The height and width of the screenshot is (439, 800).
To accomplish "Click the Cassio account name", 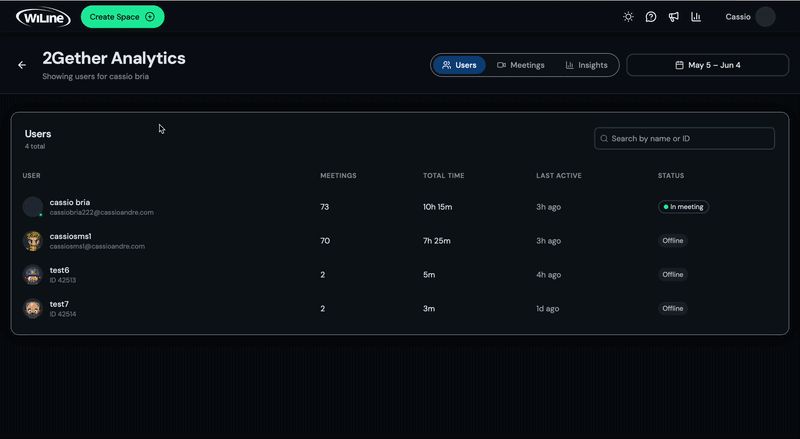I will 738,17.
